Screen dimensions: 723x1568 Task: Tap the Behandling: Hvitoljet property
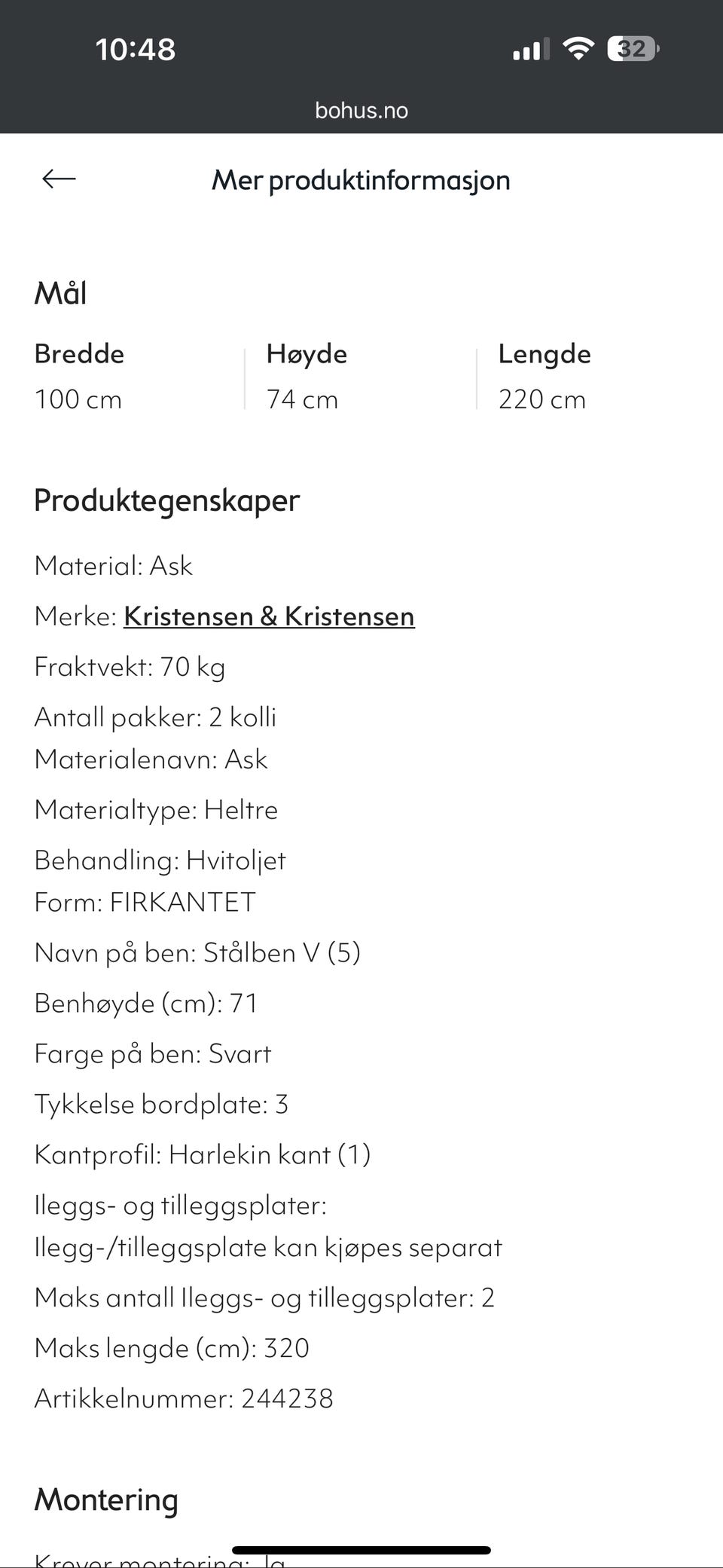click(x=160, y=860)
